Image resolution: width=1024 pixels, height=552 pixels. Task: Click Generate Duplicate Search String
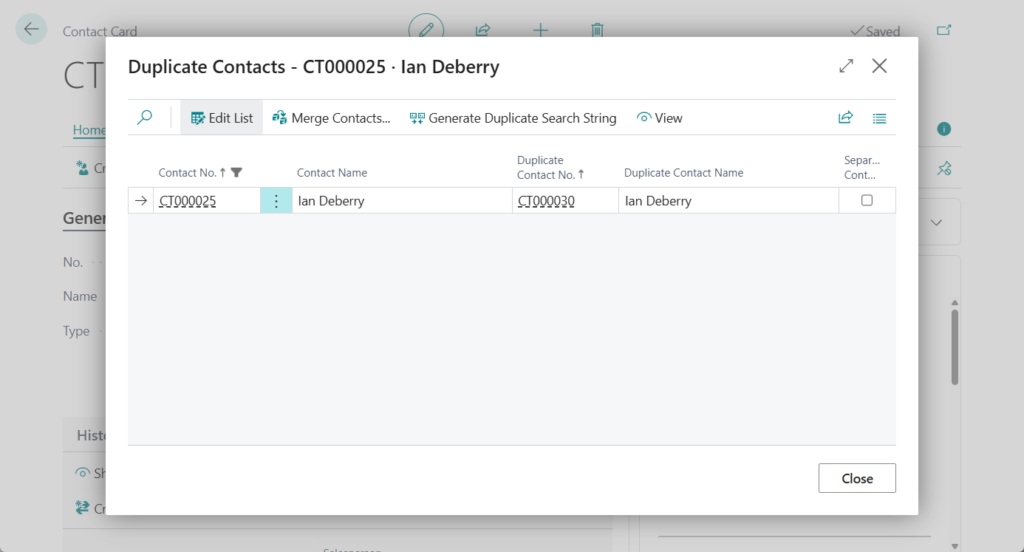(513, 118)
